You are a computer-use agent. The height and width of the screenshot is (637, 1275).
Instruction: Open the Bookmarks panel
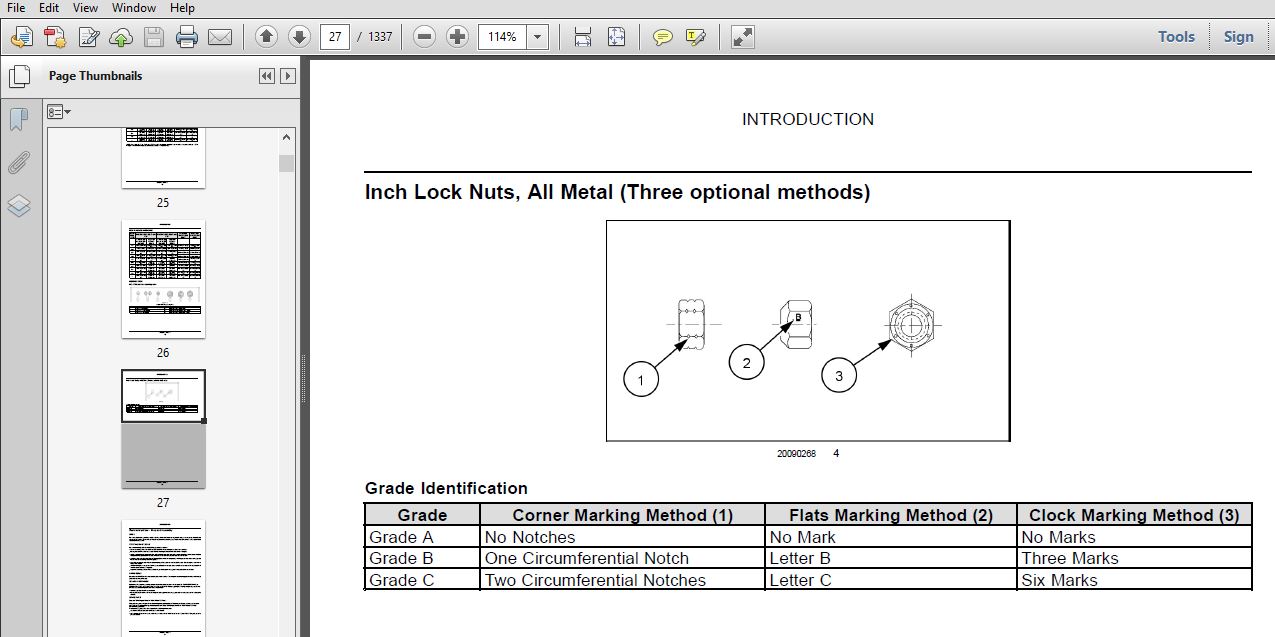coord(18,120)
